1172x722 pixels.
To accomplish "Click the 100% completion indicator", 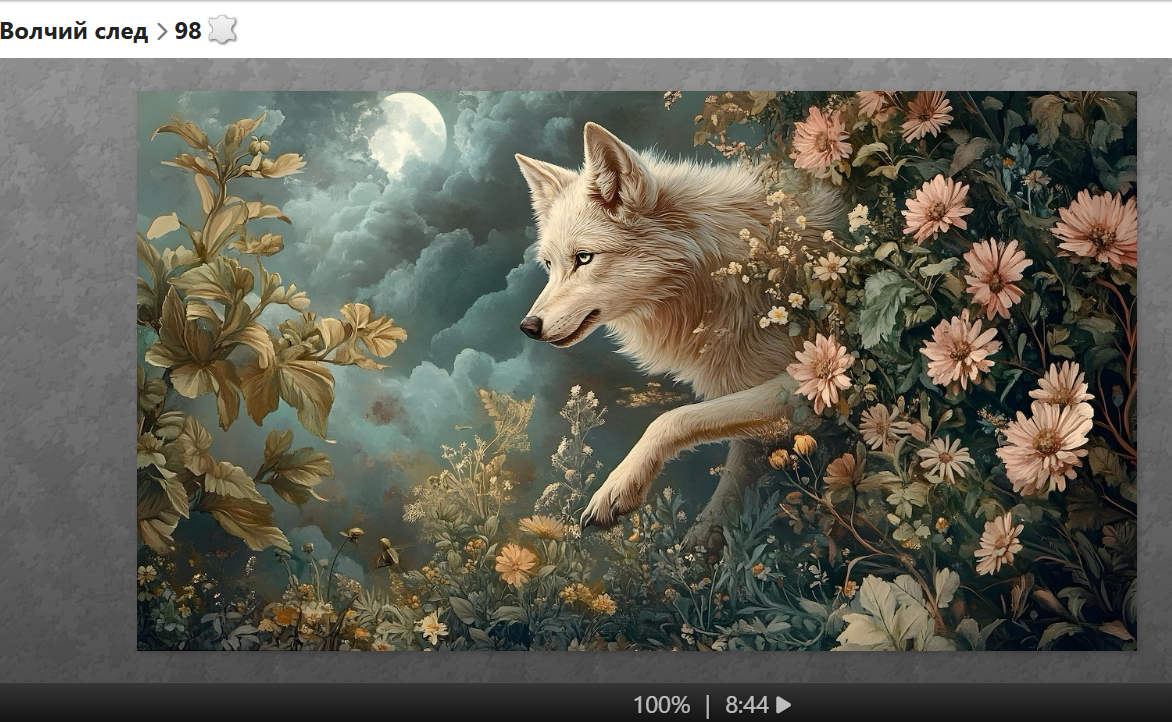I will [661, 705].
